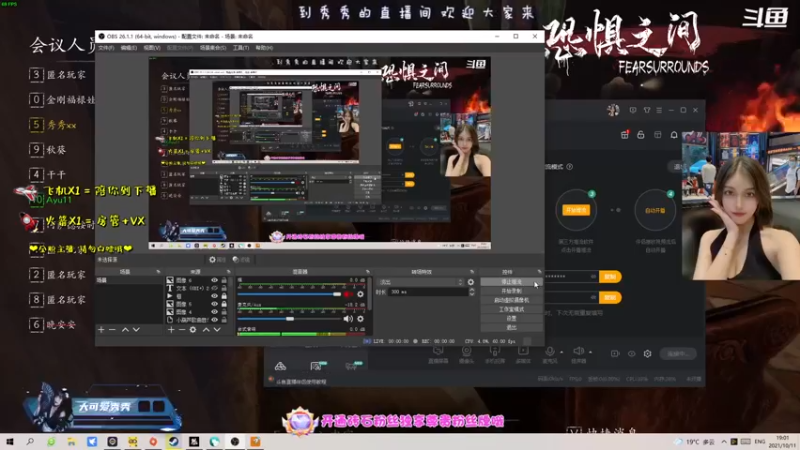
Task: Click the orange 开始推流 button in Douyu tool
Action: [576, 210]
